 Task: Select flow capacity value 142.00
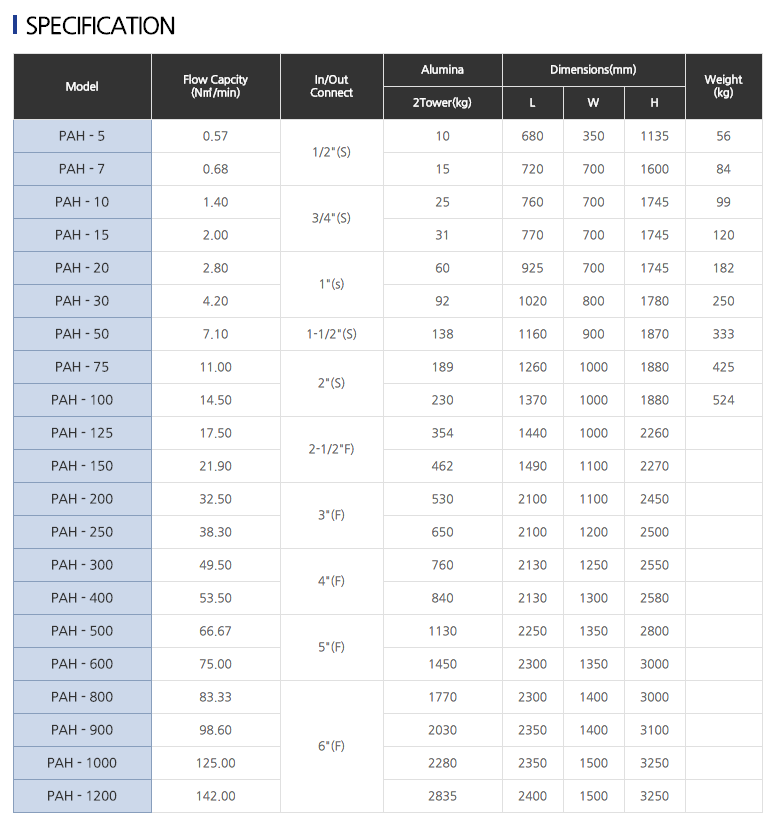coord(215,796)
